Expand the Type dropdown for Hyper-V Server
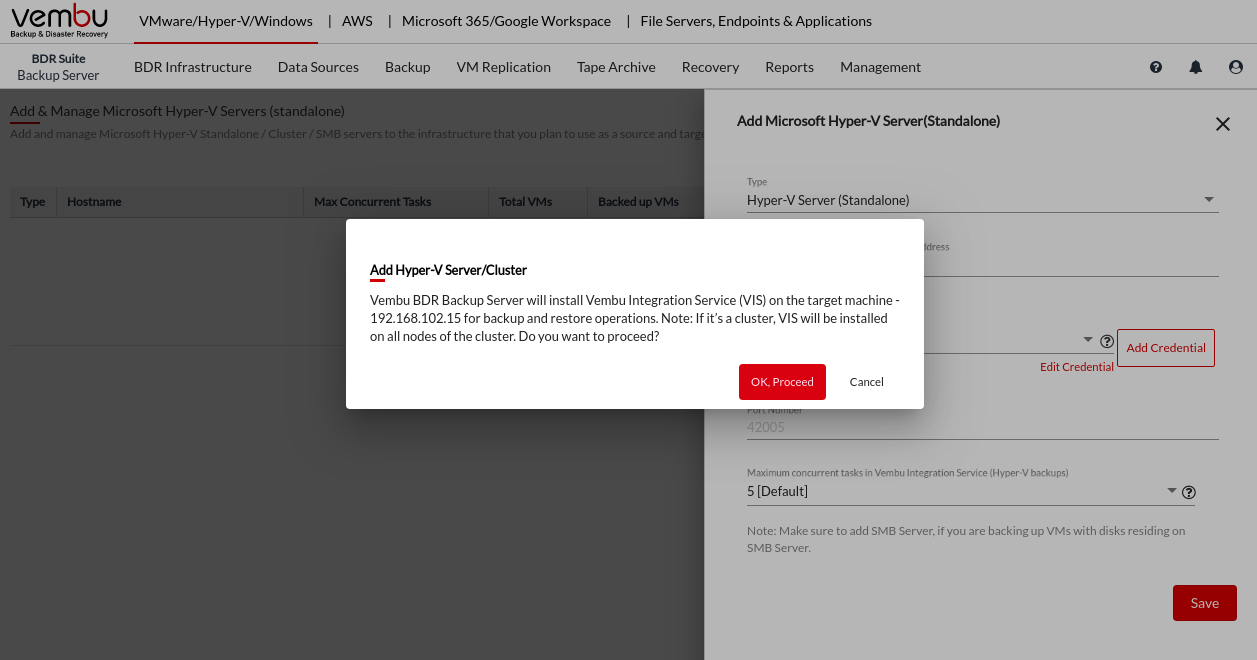The image size is (1257, 660). 1209,199
